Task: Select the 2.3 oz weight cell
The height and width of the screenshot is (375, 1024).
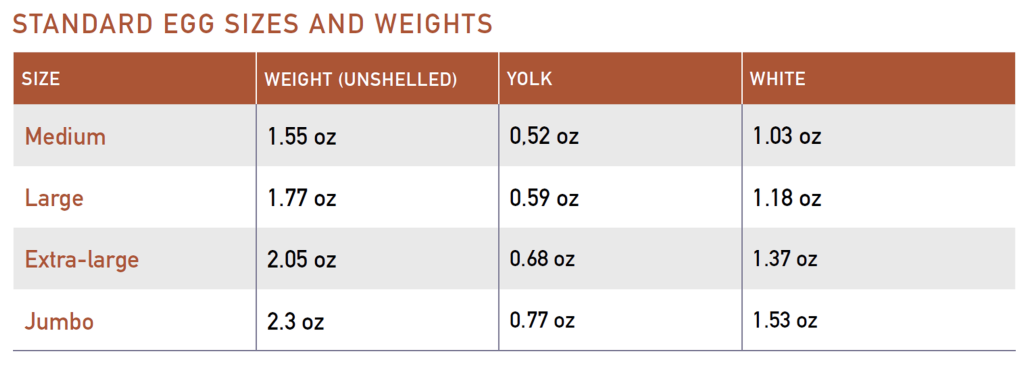Action: click(x=296, y=321)
